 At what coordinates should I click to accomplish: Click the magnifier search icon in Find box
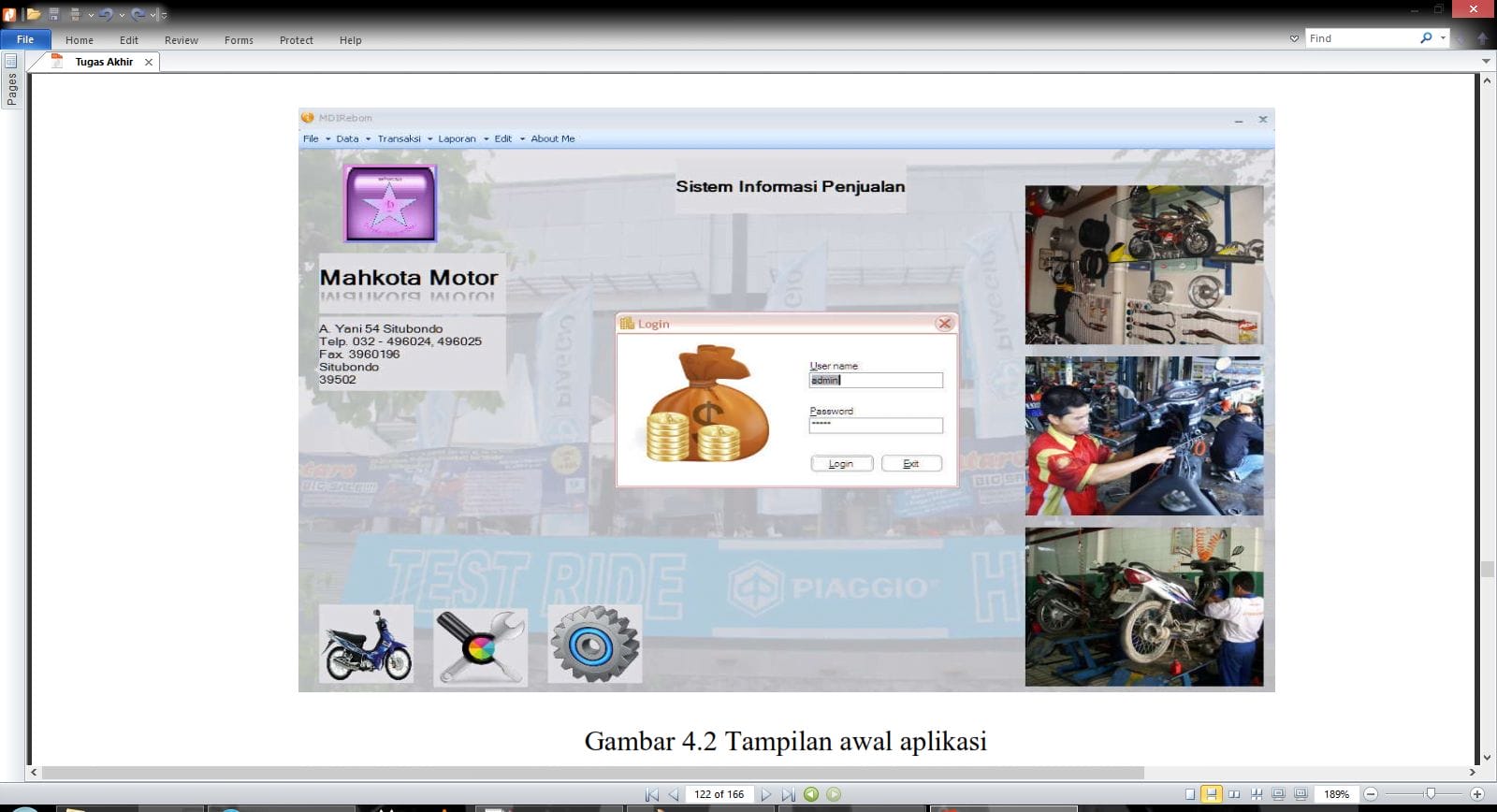pyautogui.click(x=1426, y=38)
